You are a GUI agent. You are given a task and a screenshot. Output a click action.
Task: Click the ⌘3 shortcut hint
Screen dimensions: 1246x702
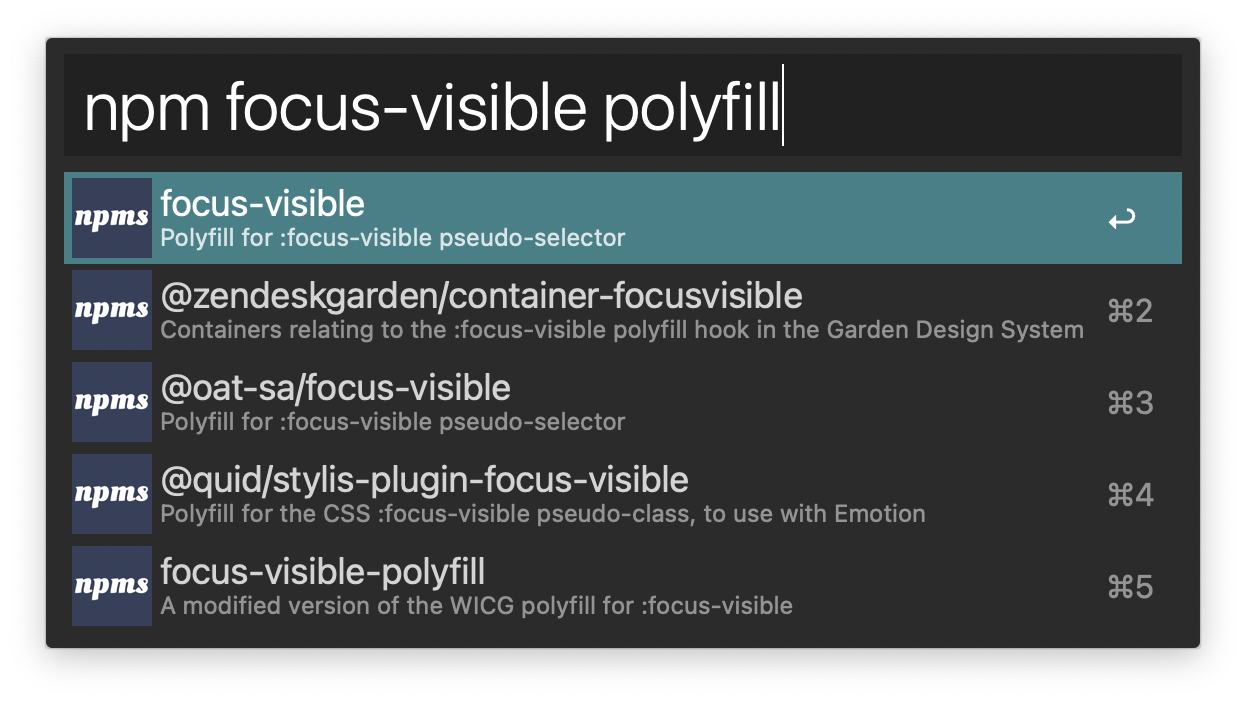(1130, 403)
